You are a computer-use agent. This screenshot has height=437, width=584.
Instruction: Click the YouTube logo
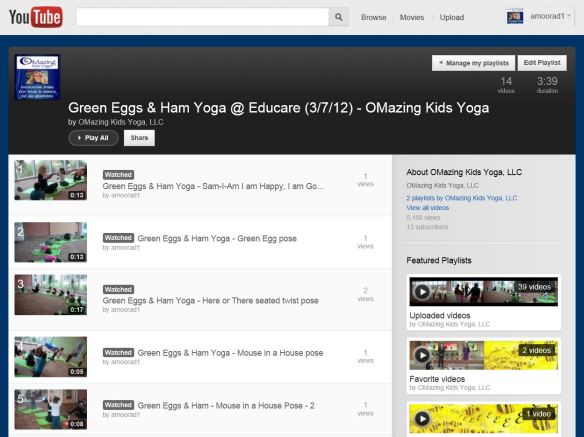(36, 17)
